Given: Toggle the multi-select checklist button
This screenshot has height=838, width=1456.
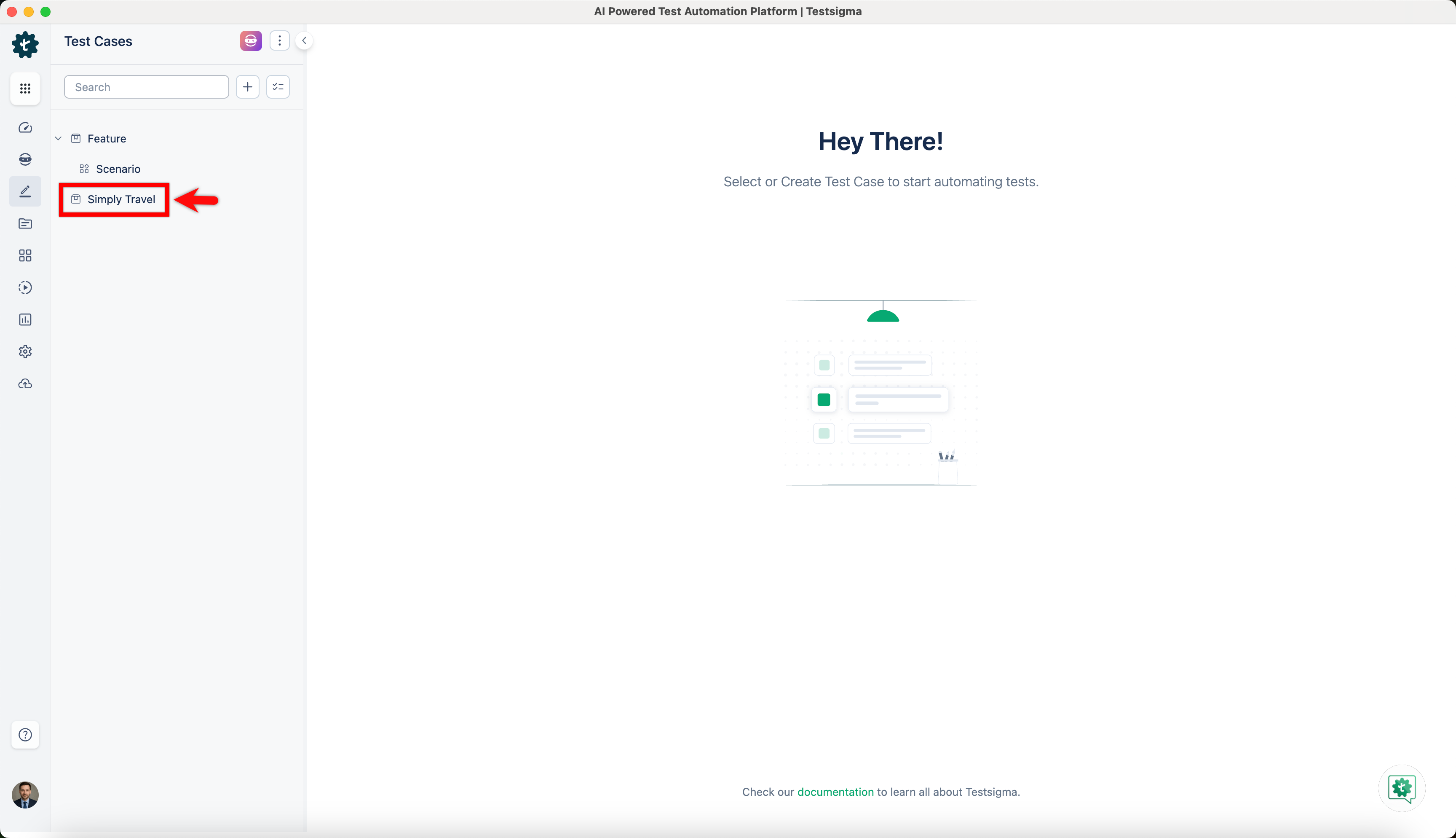Looking at the screenshot, I should tap(278, 87).
